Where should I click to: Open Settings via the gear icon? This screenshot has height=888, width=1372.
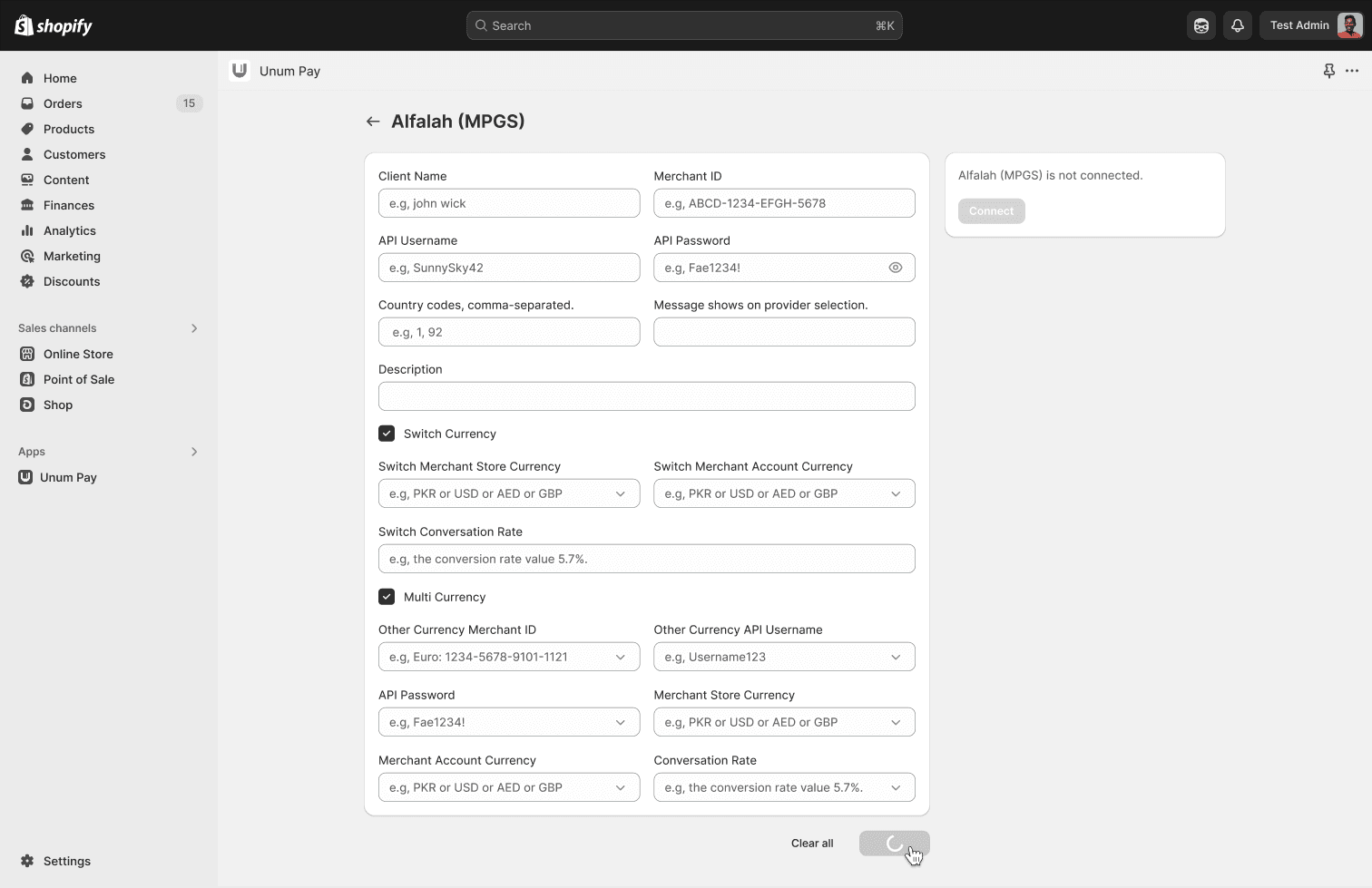(27, 861)
